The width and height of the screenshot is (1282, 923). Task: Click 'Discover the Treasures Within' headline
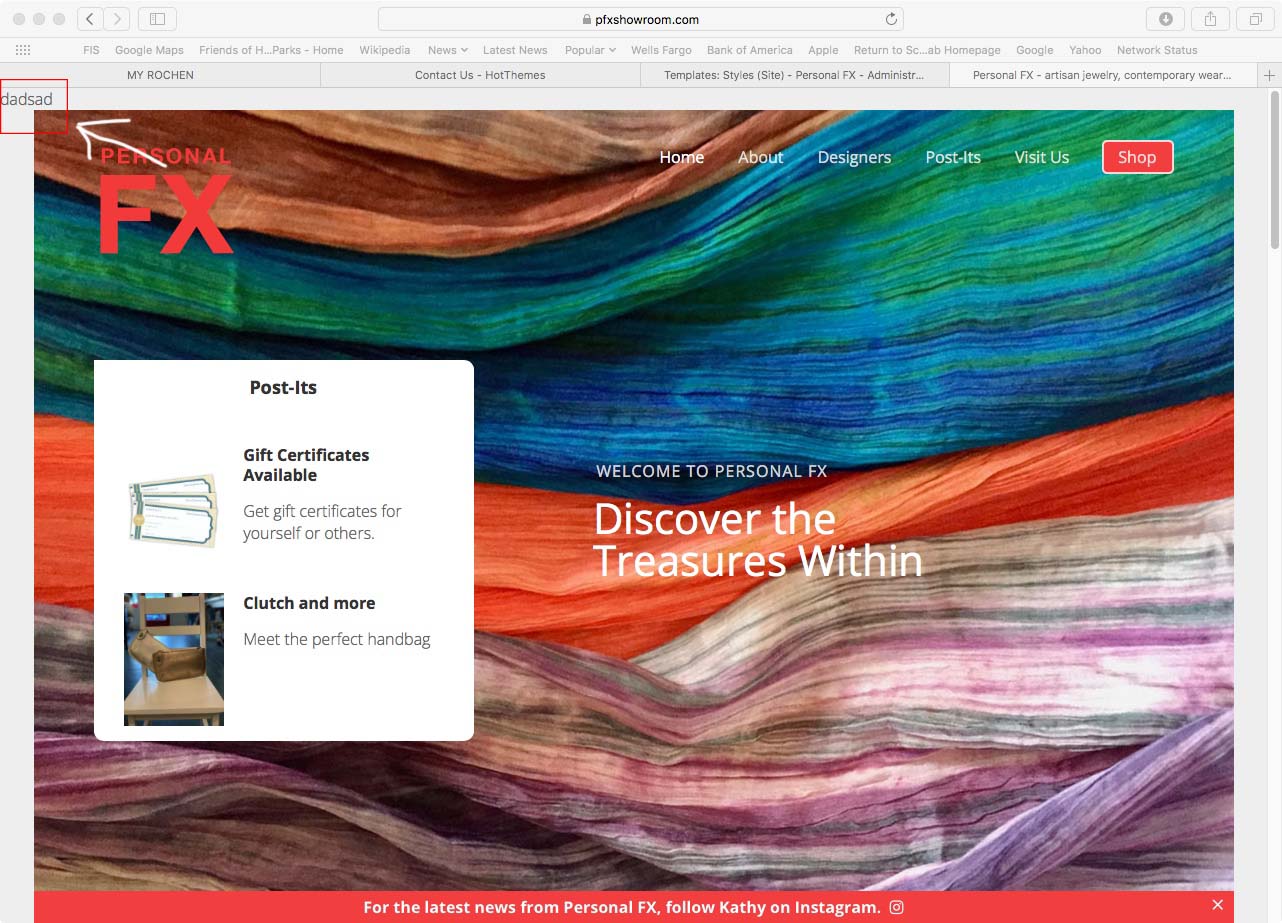pos(758,540)
